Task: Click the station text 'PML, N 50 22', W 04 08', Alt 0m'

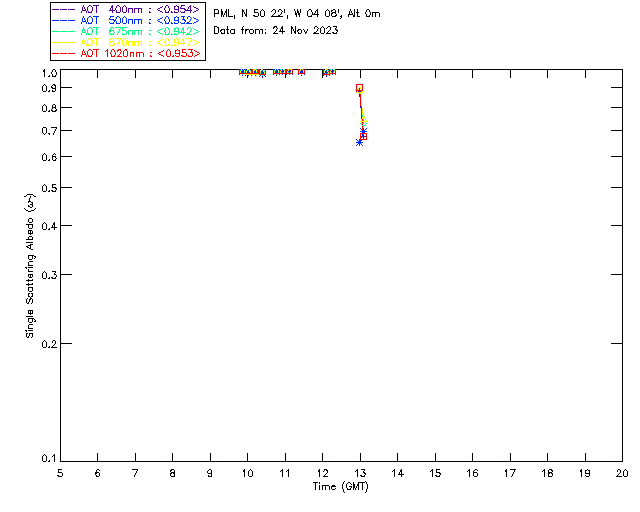Action: tap(297, 14)
